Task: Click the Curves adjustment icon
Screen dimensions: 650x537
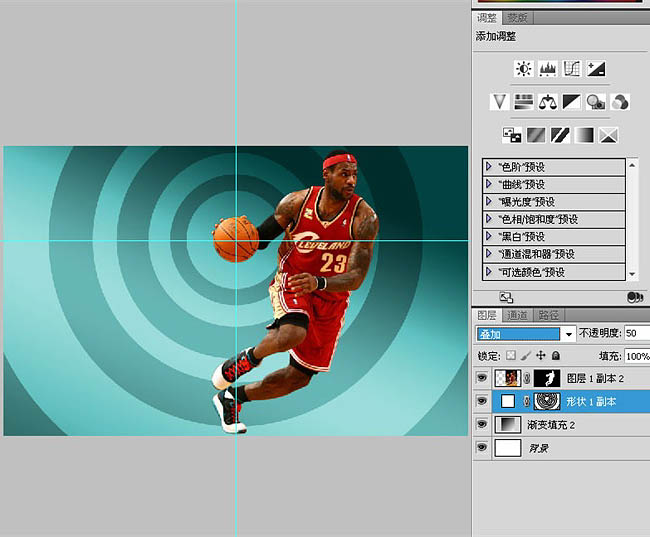Action: pos(572,69)
